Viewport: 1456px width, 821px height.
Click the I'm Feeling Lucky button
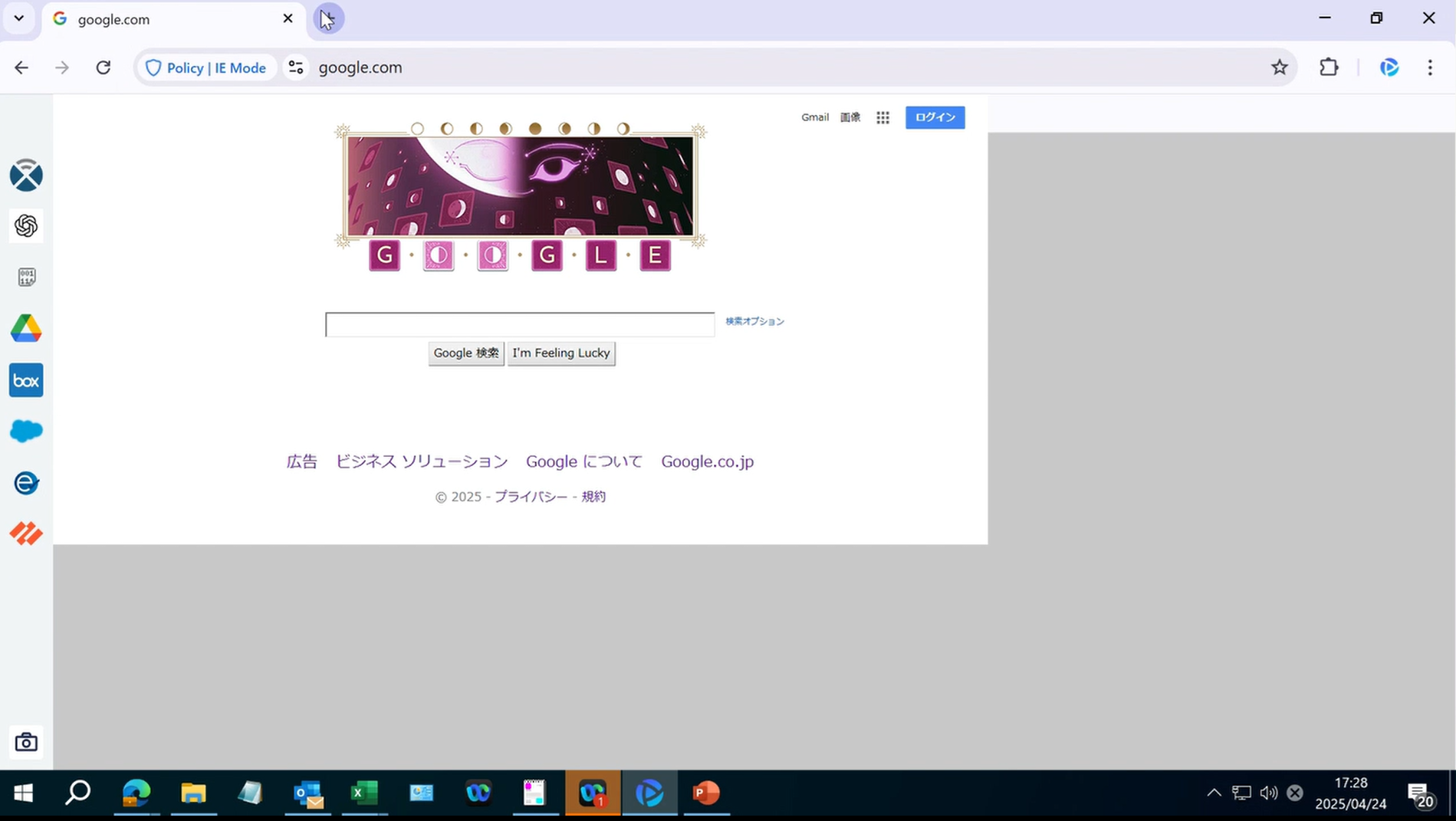[x=561, y=353]
